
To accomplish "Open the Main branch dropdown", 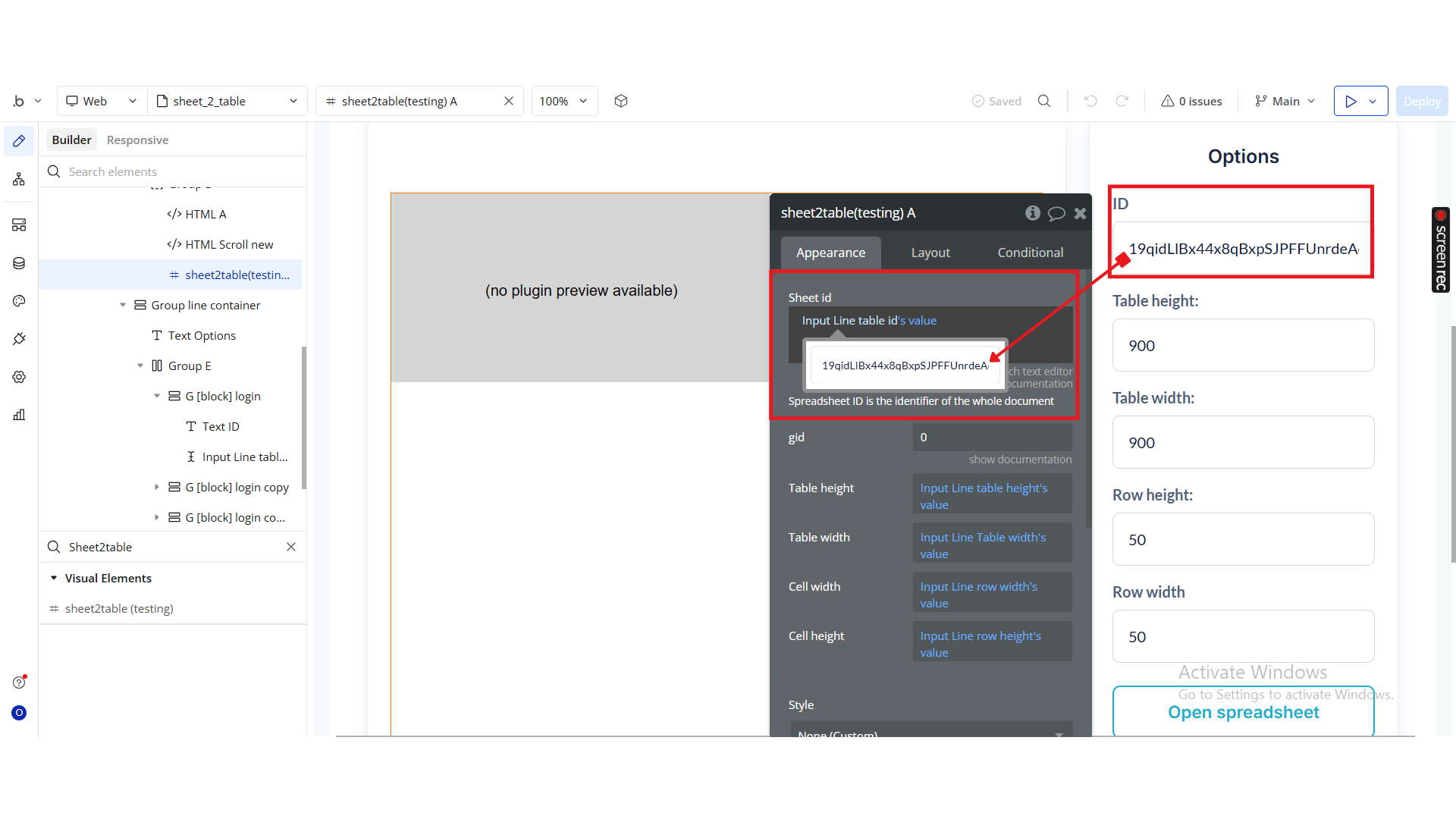I will pyautogui.click(x=1285, y=101).
